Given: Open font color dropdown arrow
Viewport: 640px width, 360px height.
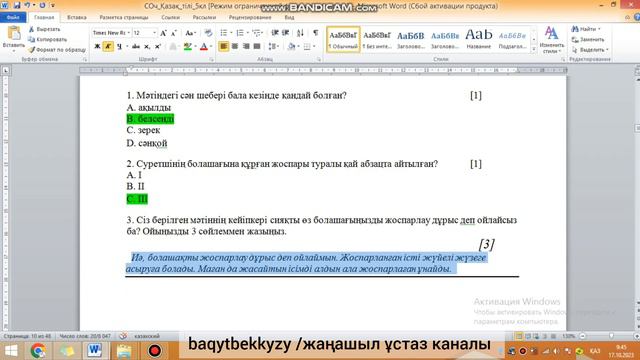Looking at the screenshot, I should click(x=211, y=47).
